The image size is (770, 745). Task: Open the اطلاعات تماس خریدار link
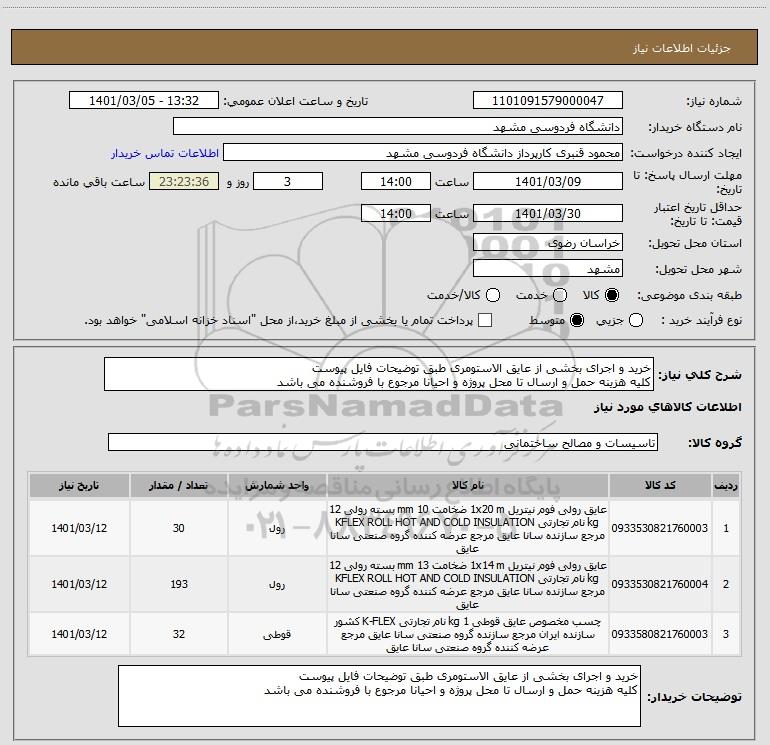coord(165,153)
